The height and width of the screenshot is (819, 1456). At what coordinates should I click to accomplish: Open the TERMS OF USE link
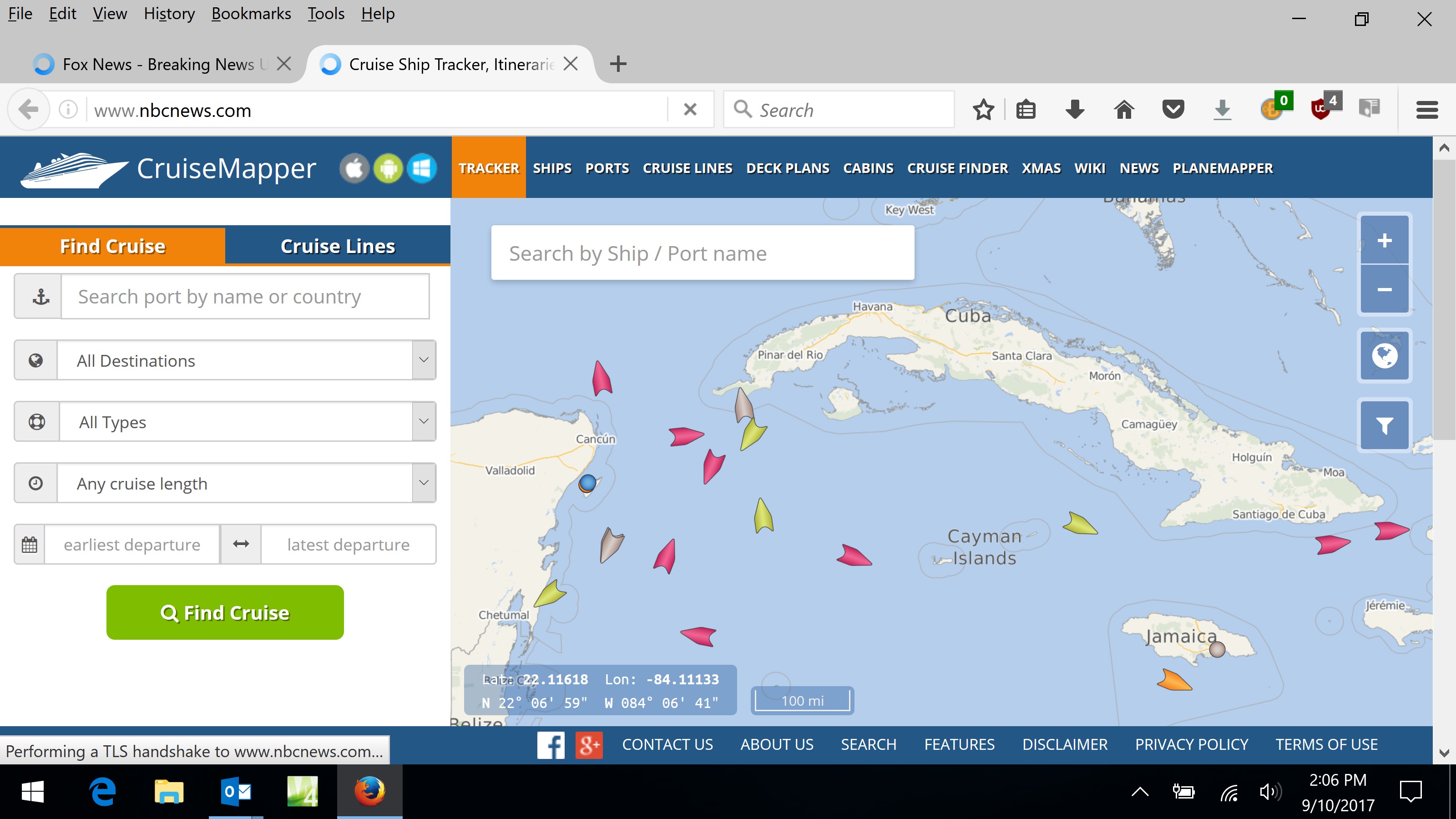pyautogui.click(x=1327, y=744)
